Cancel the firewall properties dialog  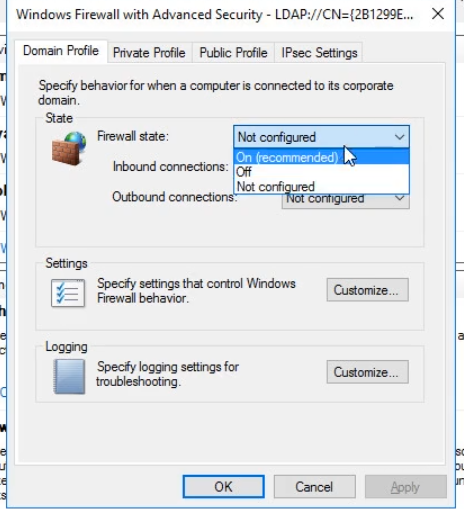(314, 487)
